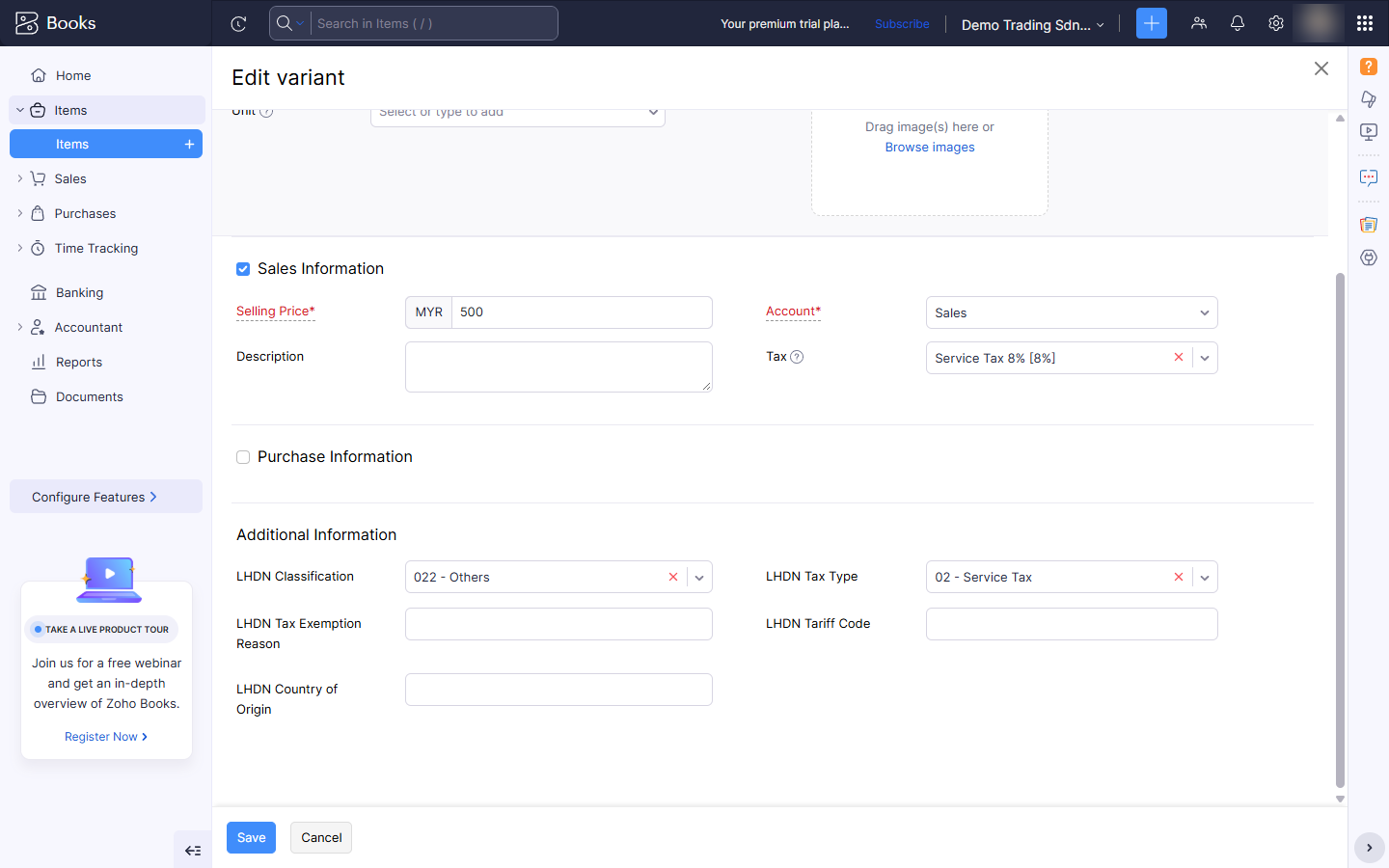Open Reports in sidebar
This screenshot has height=868, width=1389.
point(79,362)
